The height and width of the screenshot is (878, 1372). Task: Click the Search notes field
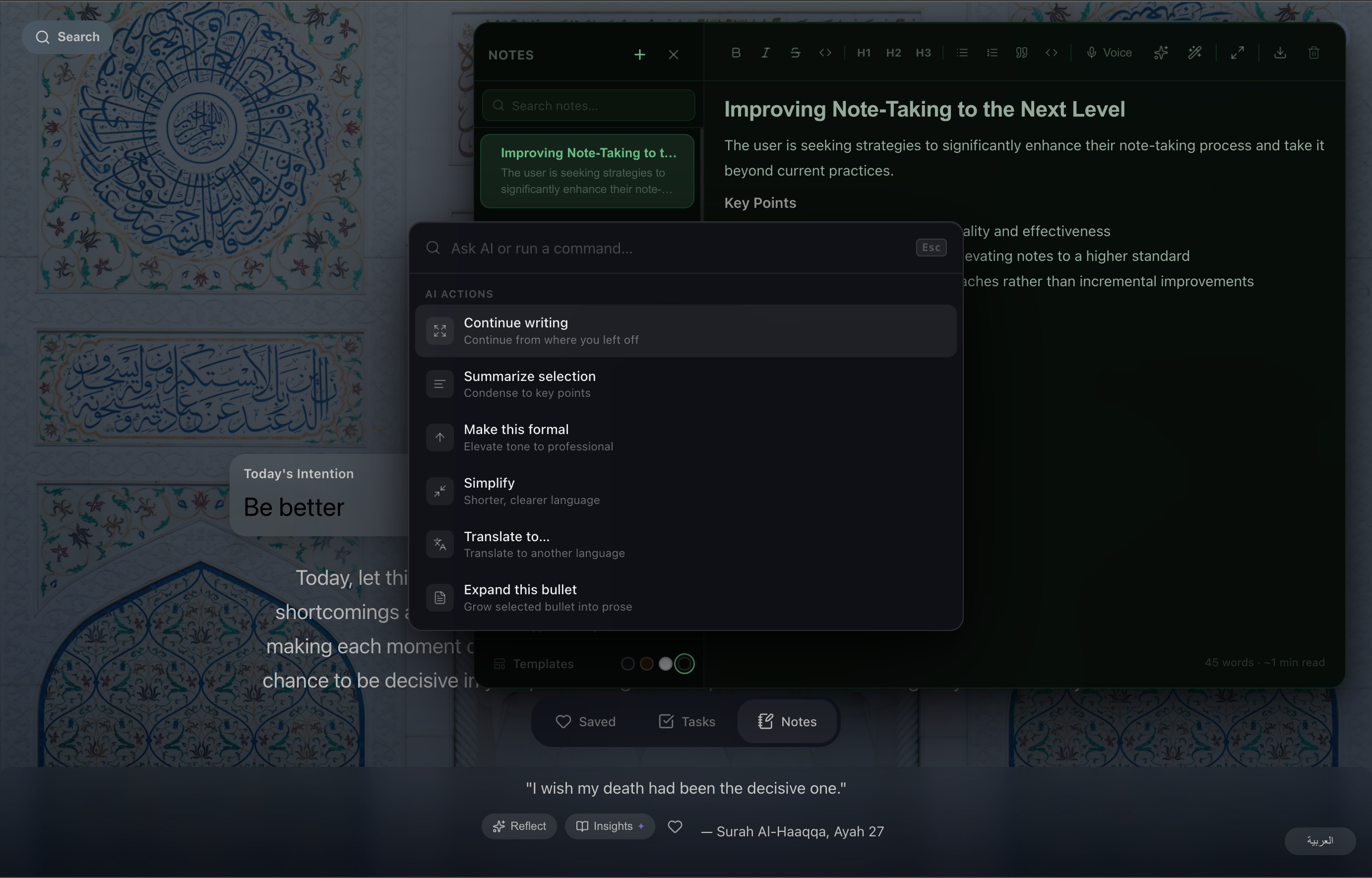point(588,106)
